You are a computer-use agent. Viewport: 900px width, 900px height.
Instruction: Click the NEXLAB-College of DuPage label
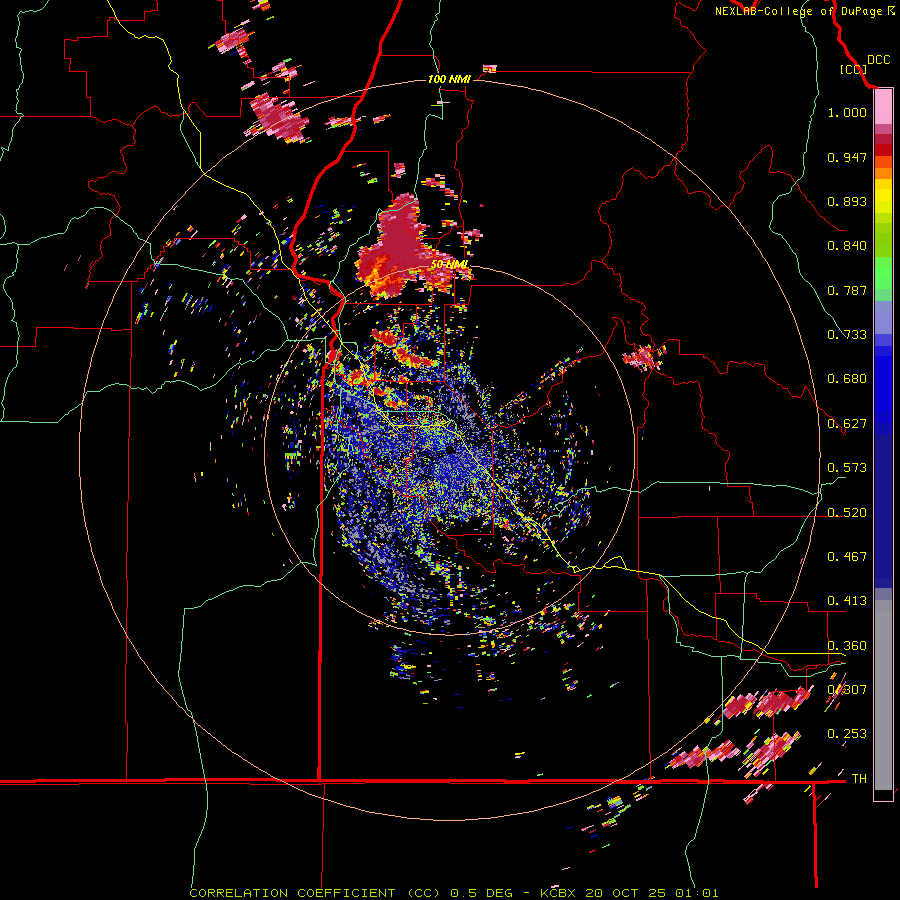[x=800, y=11]
